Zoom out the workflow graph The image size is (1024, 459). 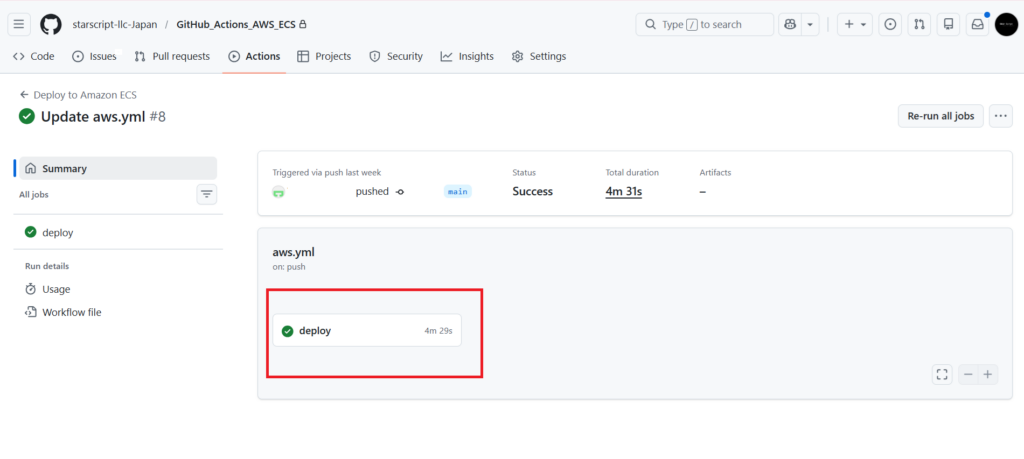[x=967, y=374]
